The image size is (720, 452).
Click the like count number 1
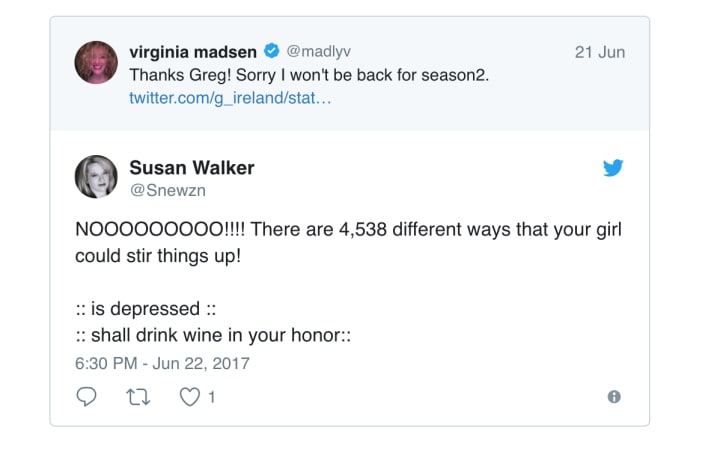[x=212, y=397]
